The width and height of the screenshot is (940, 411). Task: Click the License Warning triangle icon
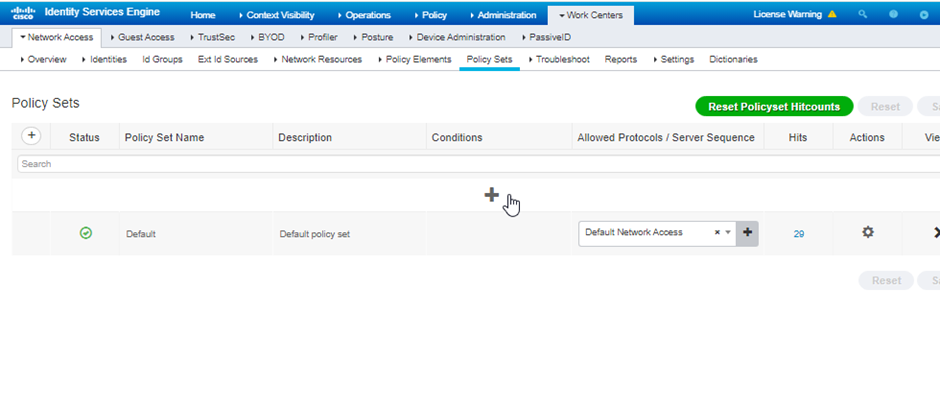(x=831, y=14)
